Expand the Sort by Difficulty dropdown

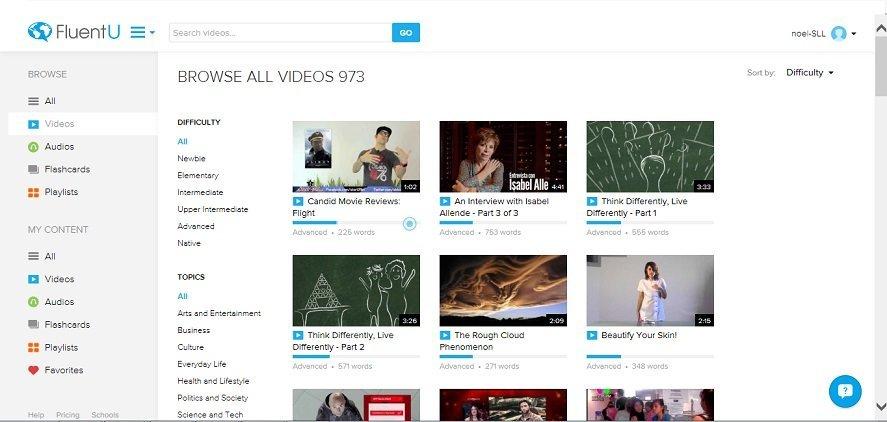[810, 72]
